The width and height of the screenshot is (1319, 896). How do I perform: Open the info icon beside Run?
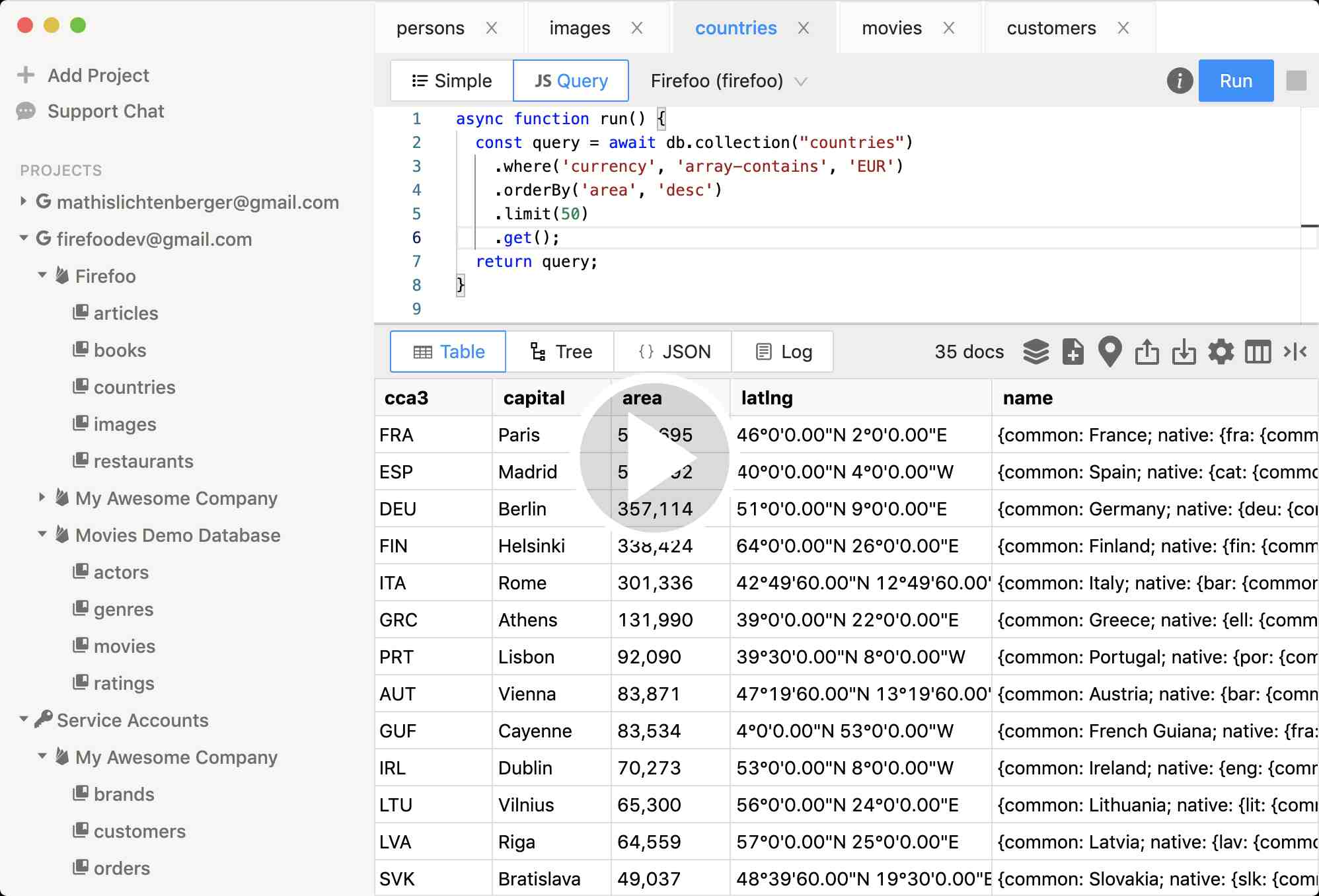1180,81
